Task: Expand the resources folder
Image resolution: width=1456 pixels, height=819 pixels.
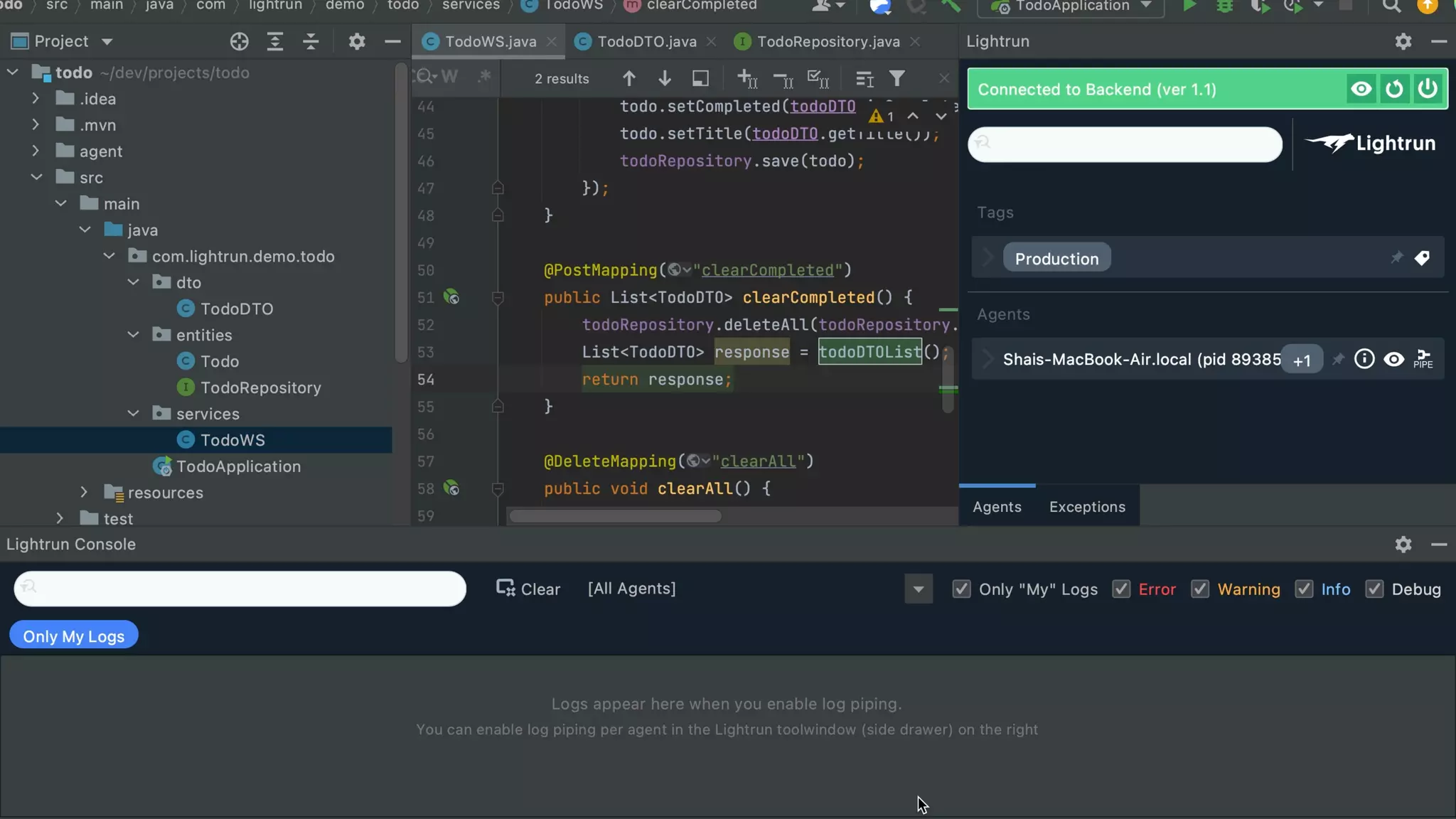Action: [x=84, y=492]
